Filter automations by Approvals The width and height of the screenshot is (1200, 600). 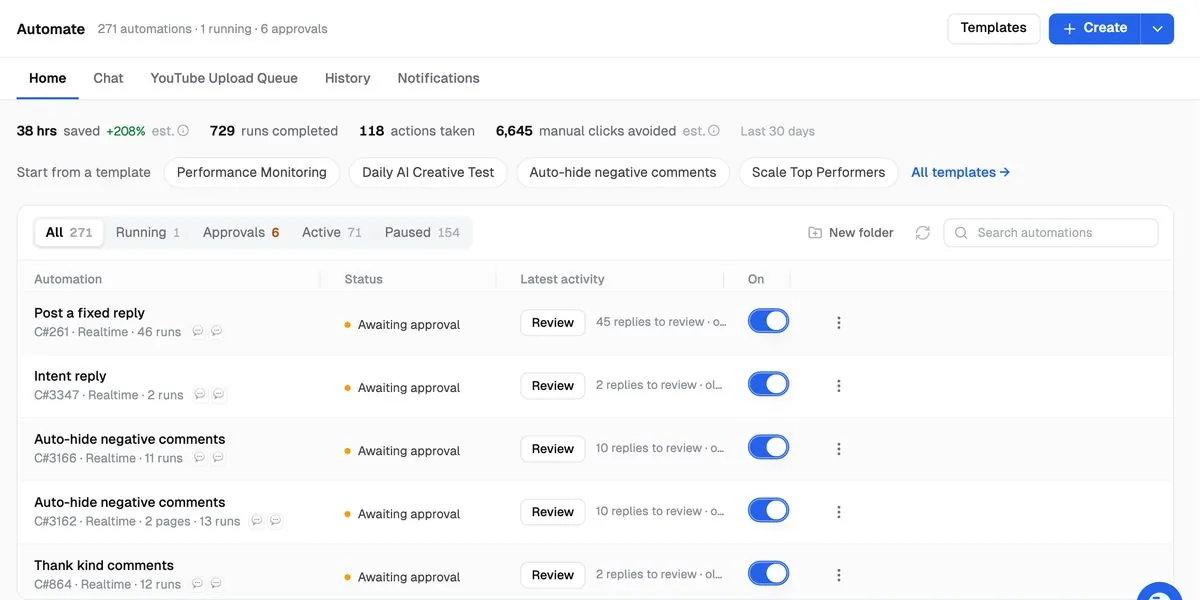click(x=241, y=232)
